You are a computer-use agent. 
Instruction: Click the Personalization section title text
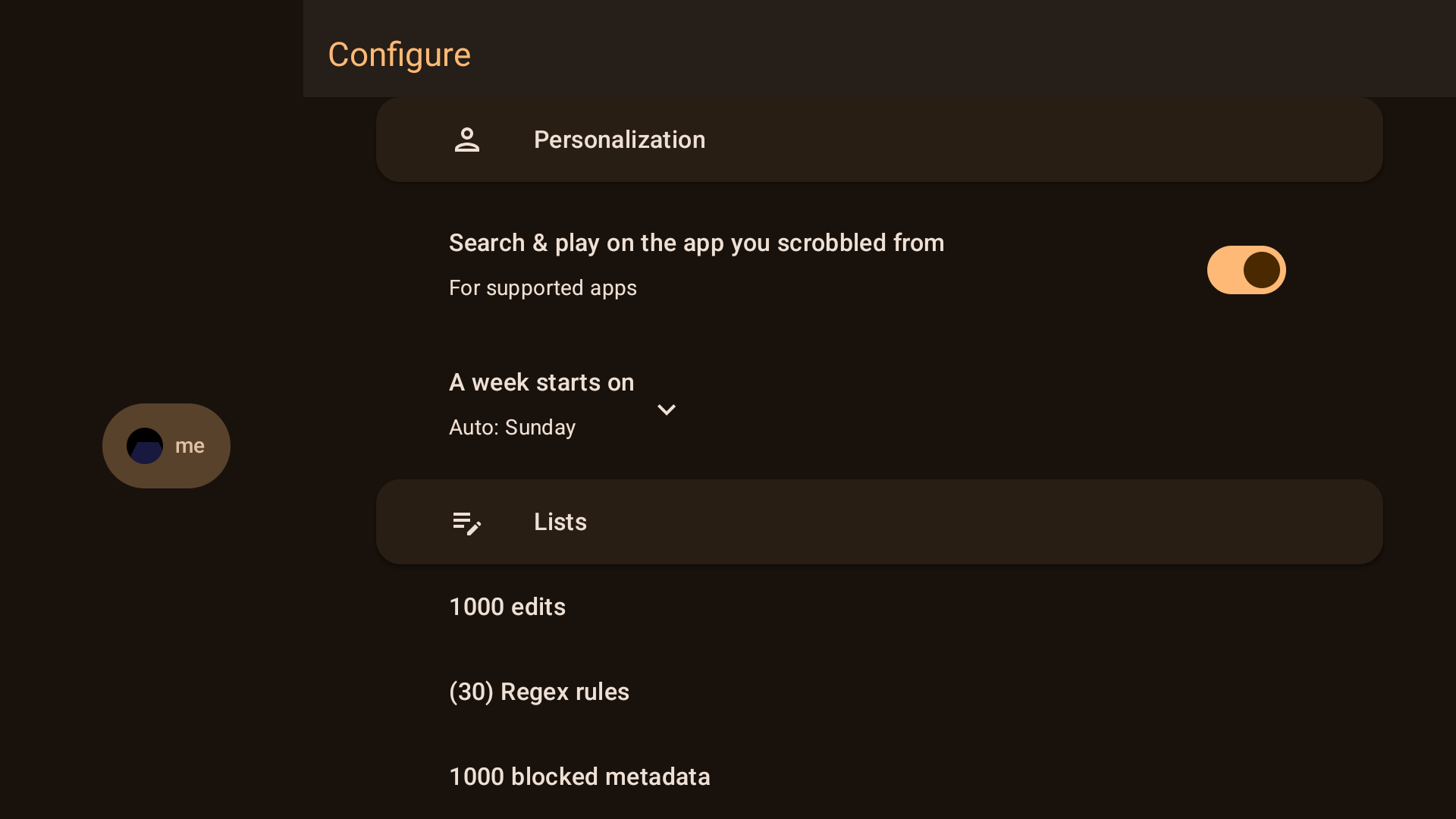point(620,140)
